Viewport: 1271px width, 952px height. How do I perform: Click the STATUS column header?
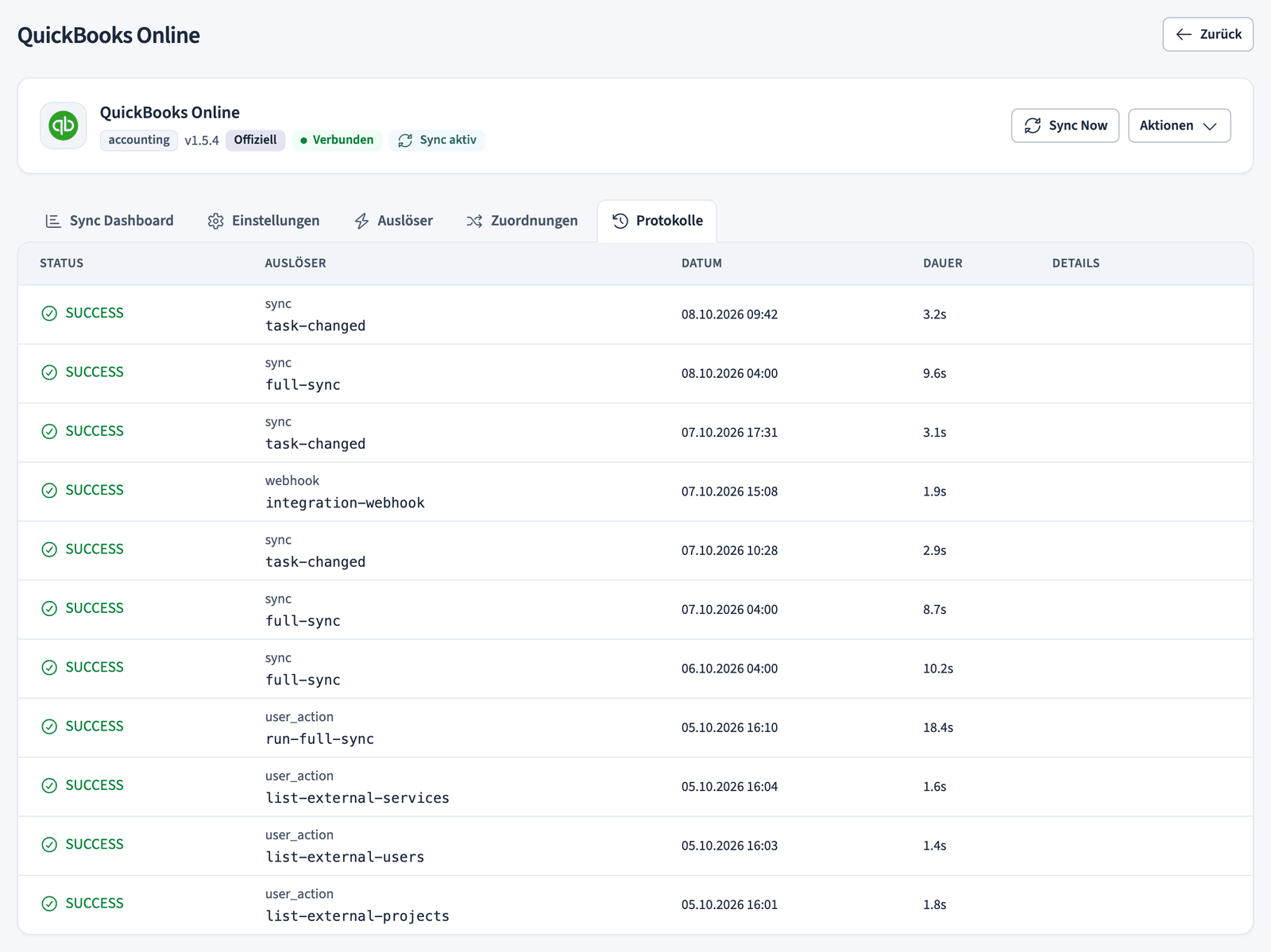pyautogui.click(x=61, y=263)
